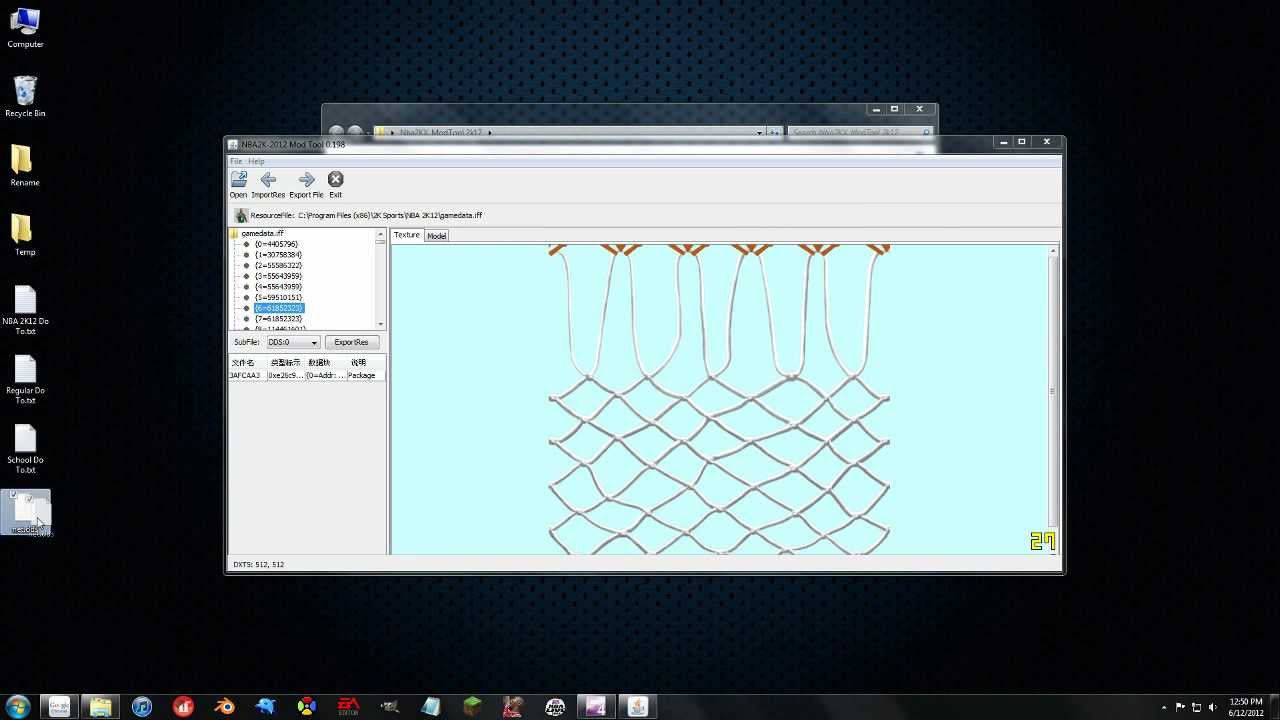This screenshot has width=1280, height=720.
Task: Open Blender from the taskbar
Action: click(x=225, y=707)
